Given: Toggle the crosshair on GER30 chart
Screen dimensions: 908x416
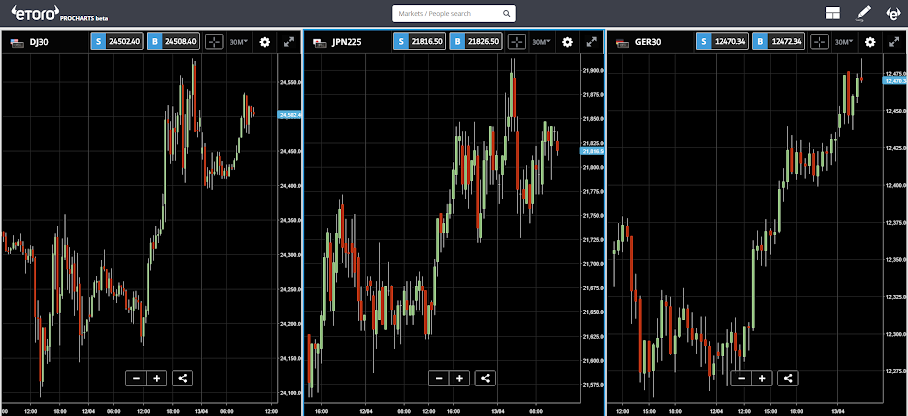Looking at the screenshot, I should (x=819, y=42).
